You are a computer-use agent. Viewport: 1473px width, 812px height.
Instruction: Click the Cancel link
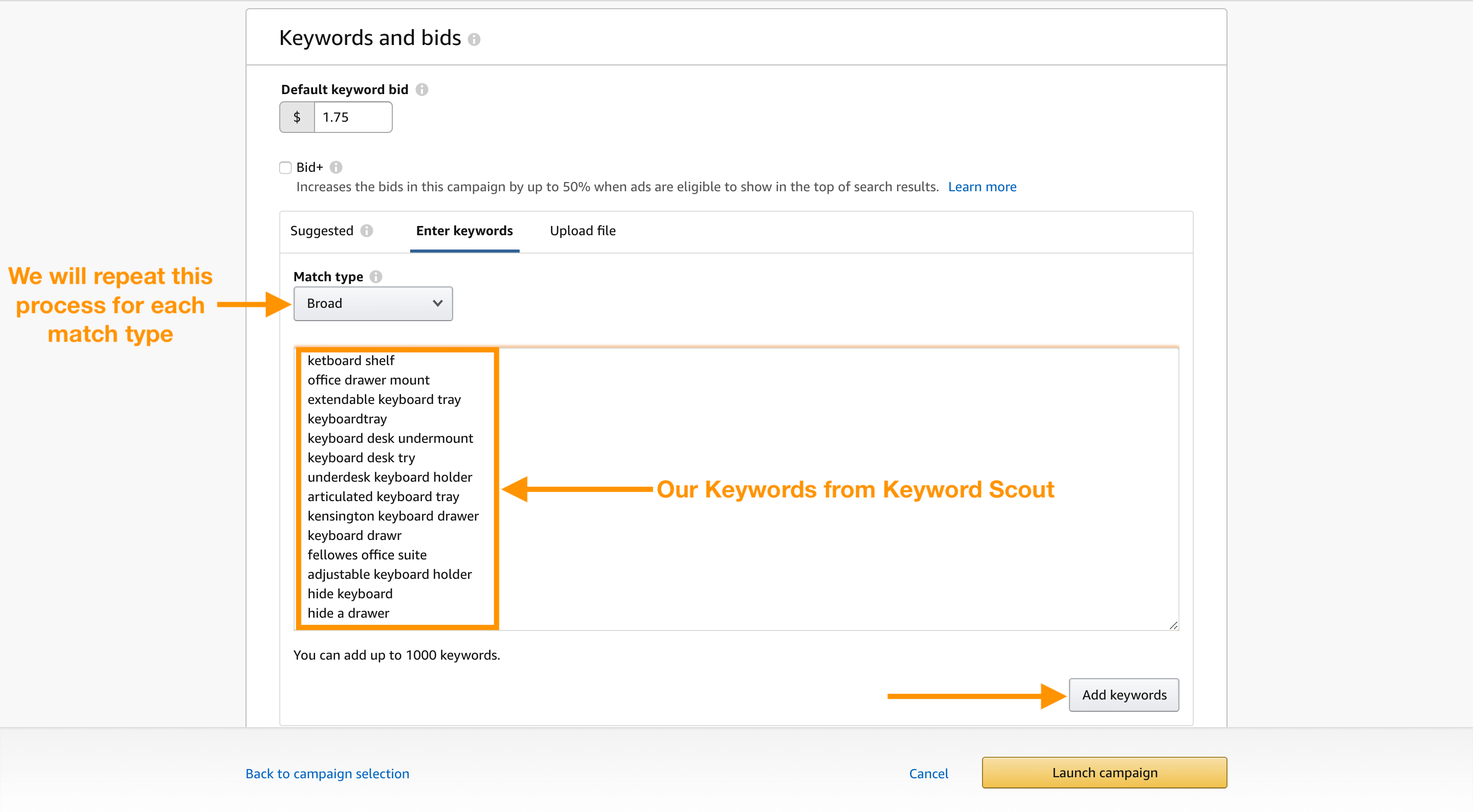point(929,774)
